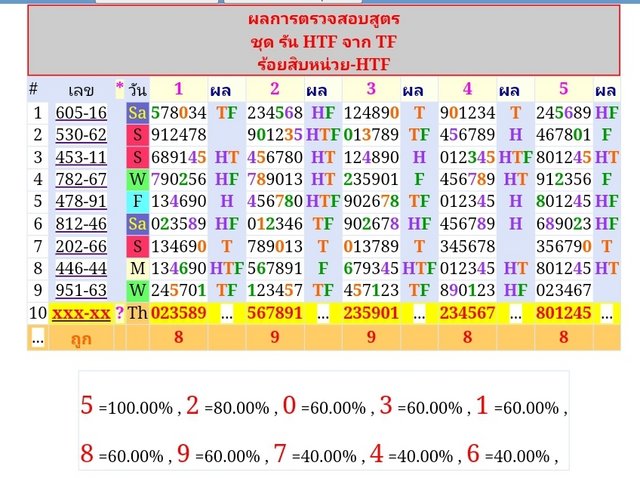
Task: Click the pink column 4 header
Action: 467,89
